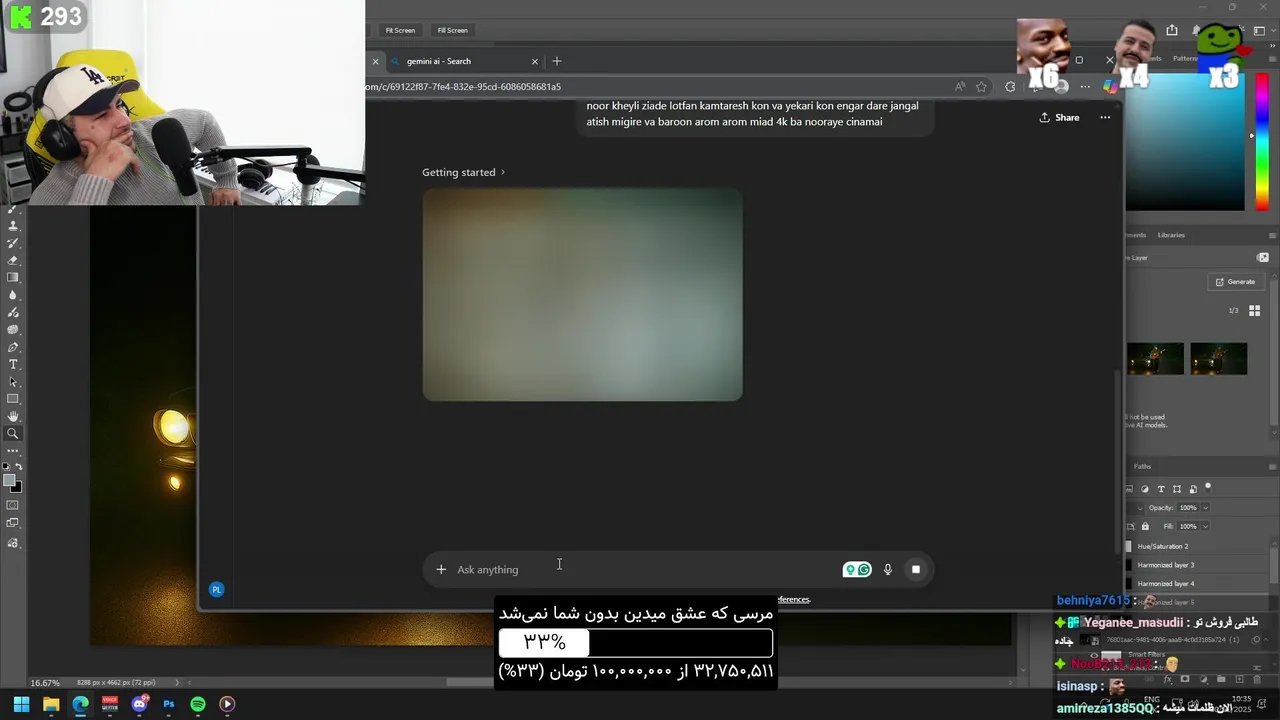
Task: Filter layers by type text icon
Action: pos(1161,489)
